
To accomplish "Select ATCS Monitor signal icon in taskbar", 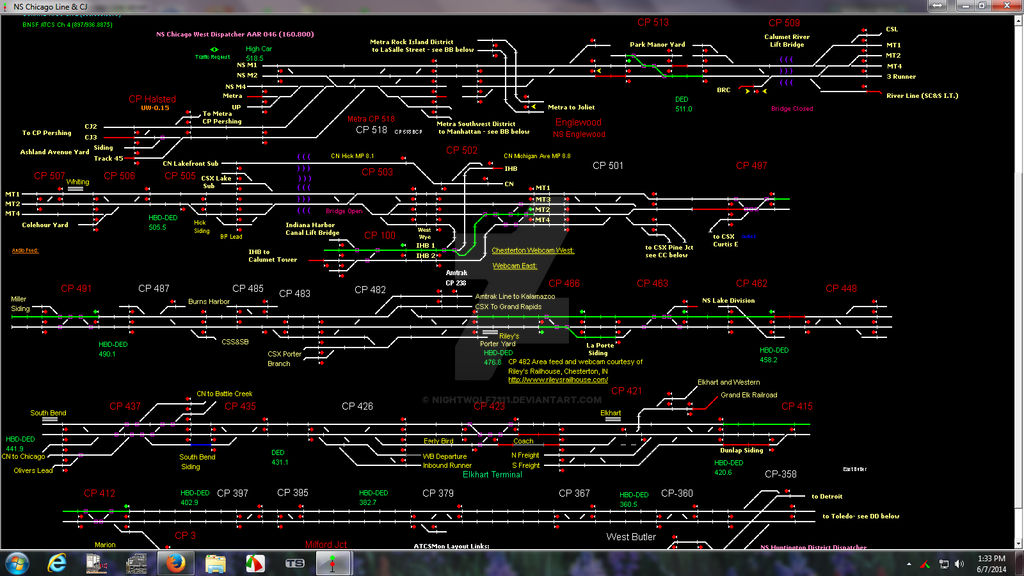I will (x=333, y=563).
